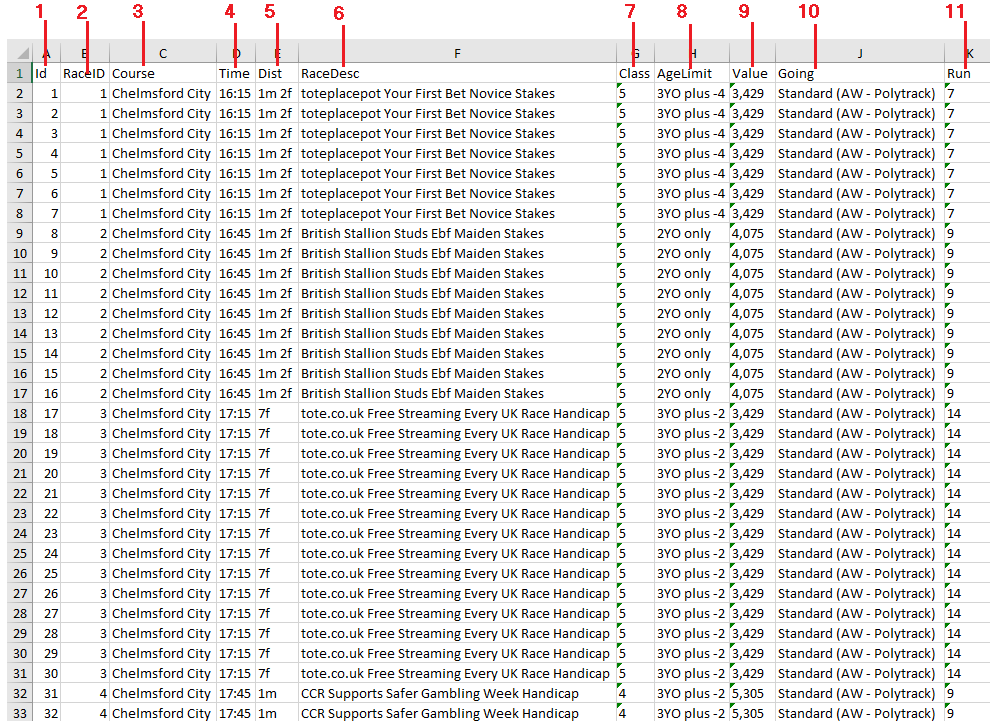Click the Select All corner of the sheet
Screen dimensions: 993x726
(x=19, y=53)
